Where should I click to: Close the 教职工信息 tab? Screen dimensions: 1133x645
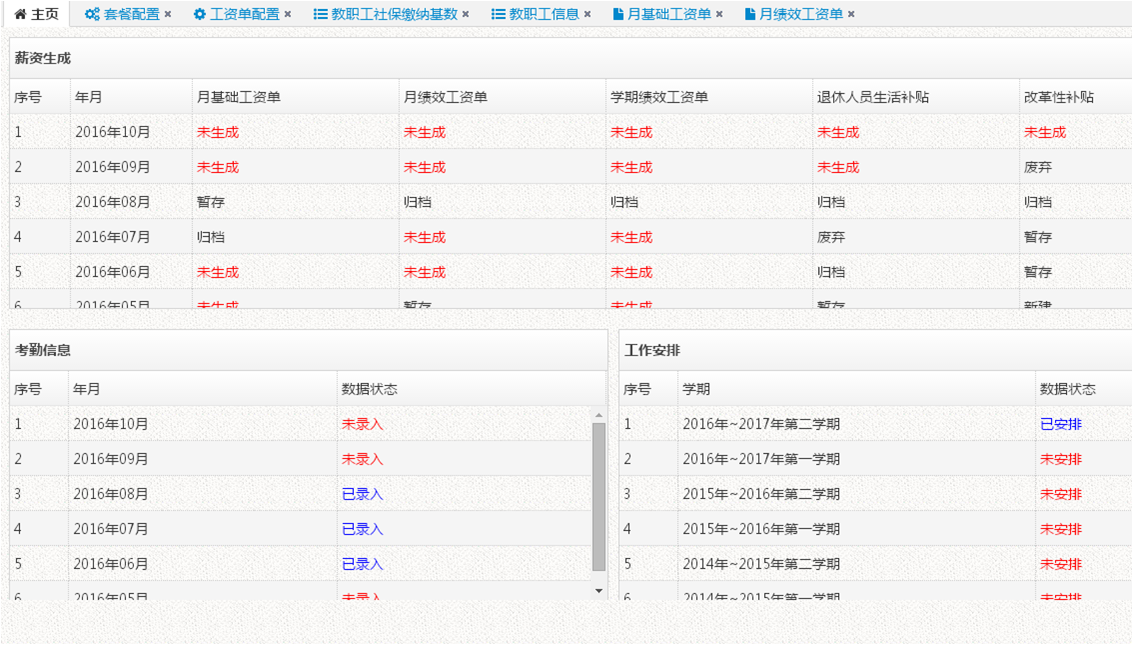[588, 15]
